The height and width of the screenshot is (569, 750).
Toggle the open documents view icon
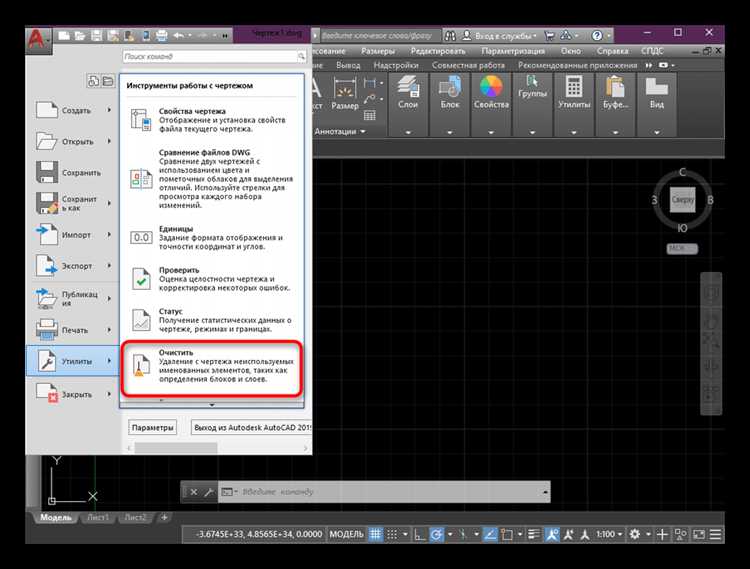click(x=106, y=80)
